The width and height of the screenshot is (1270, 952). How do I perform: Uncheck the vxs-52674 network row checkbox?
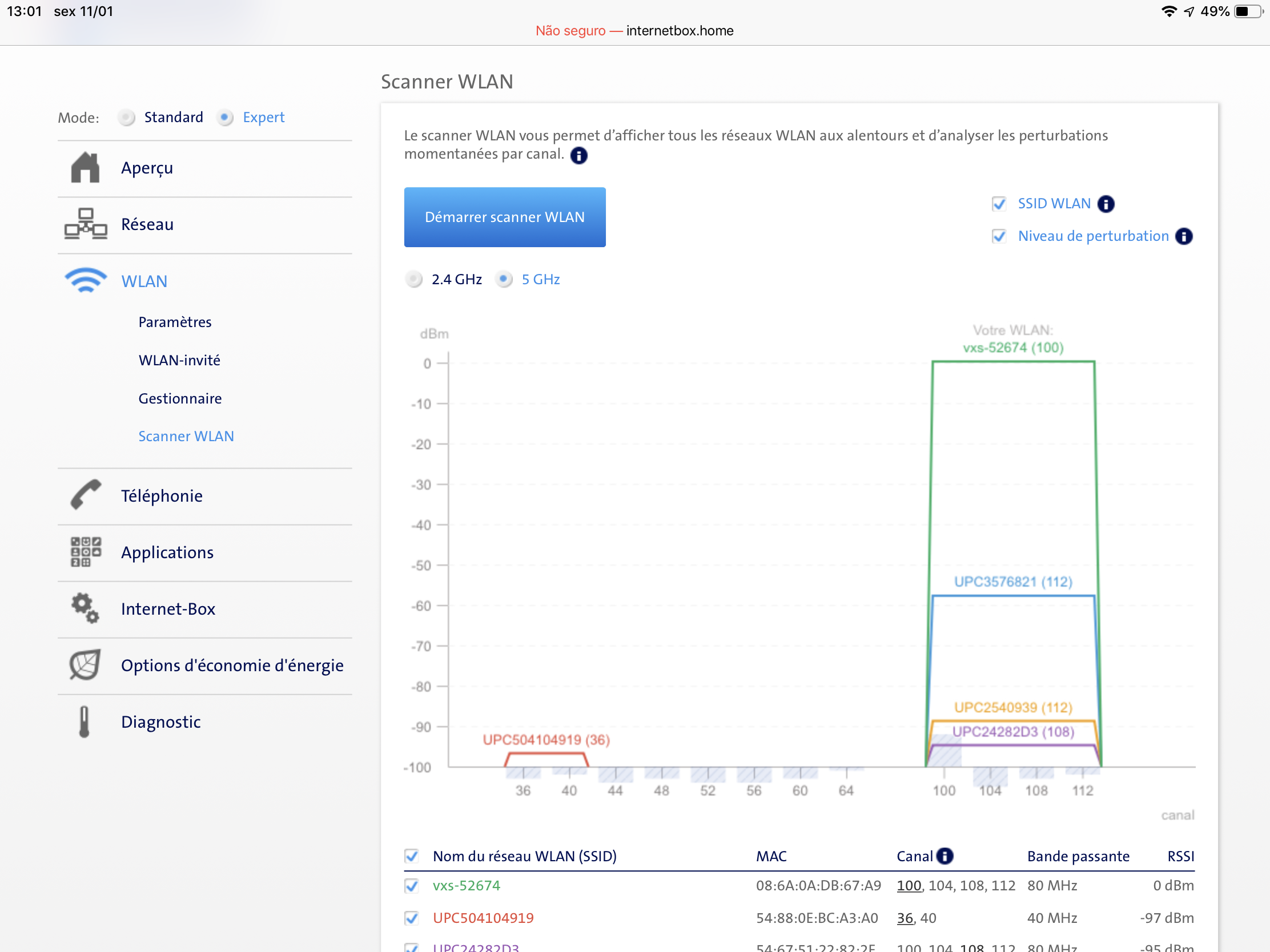click(411, 885)
